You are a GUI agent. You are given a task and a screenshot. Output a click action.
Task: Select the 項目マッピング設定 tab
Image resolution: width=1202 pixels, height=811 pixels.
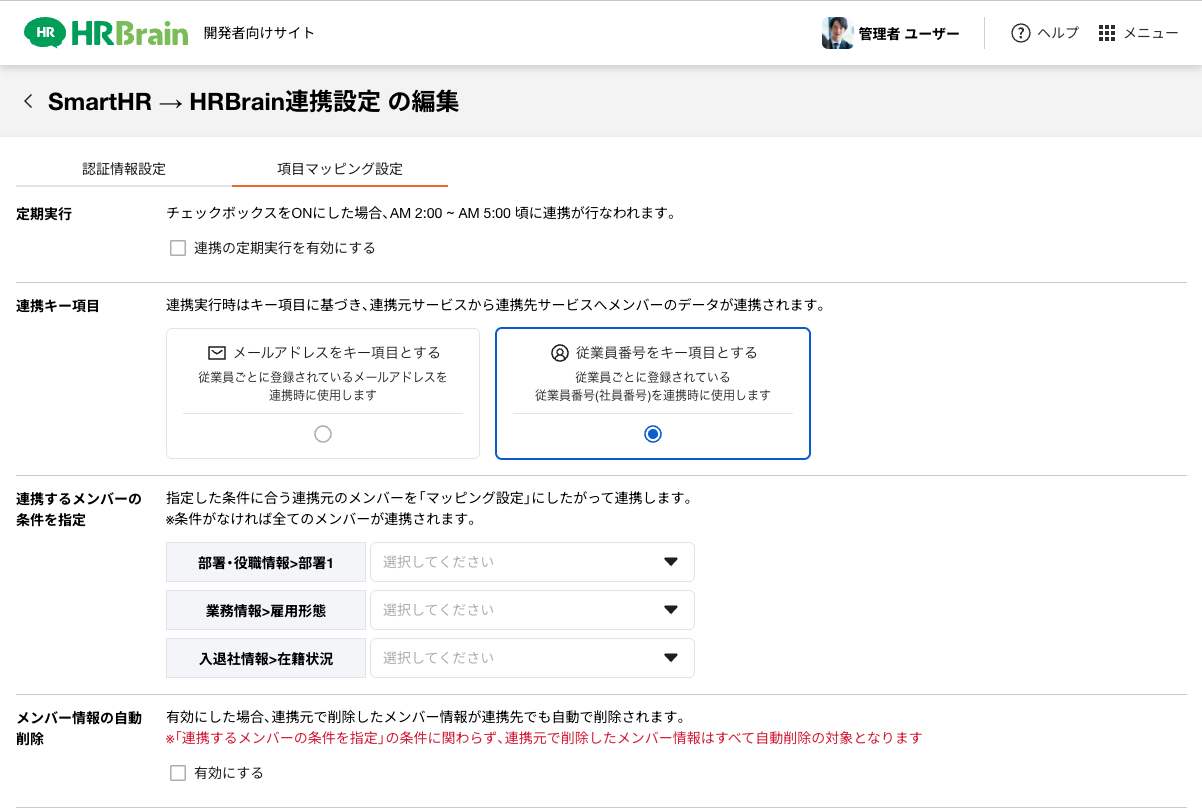340,169
